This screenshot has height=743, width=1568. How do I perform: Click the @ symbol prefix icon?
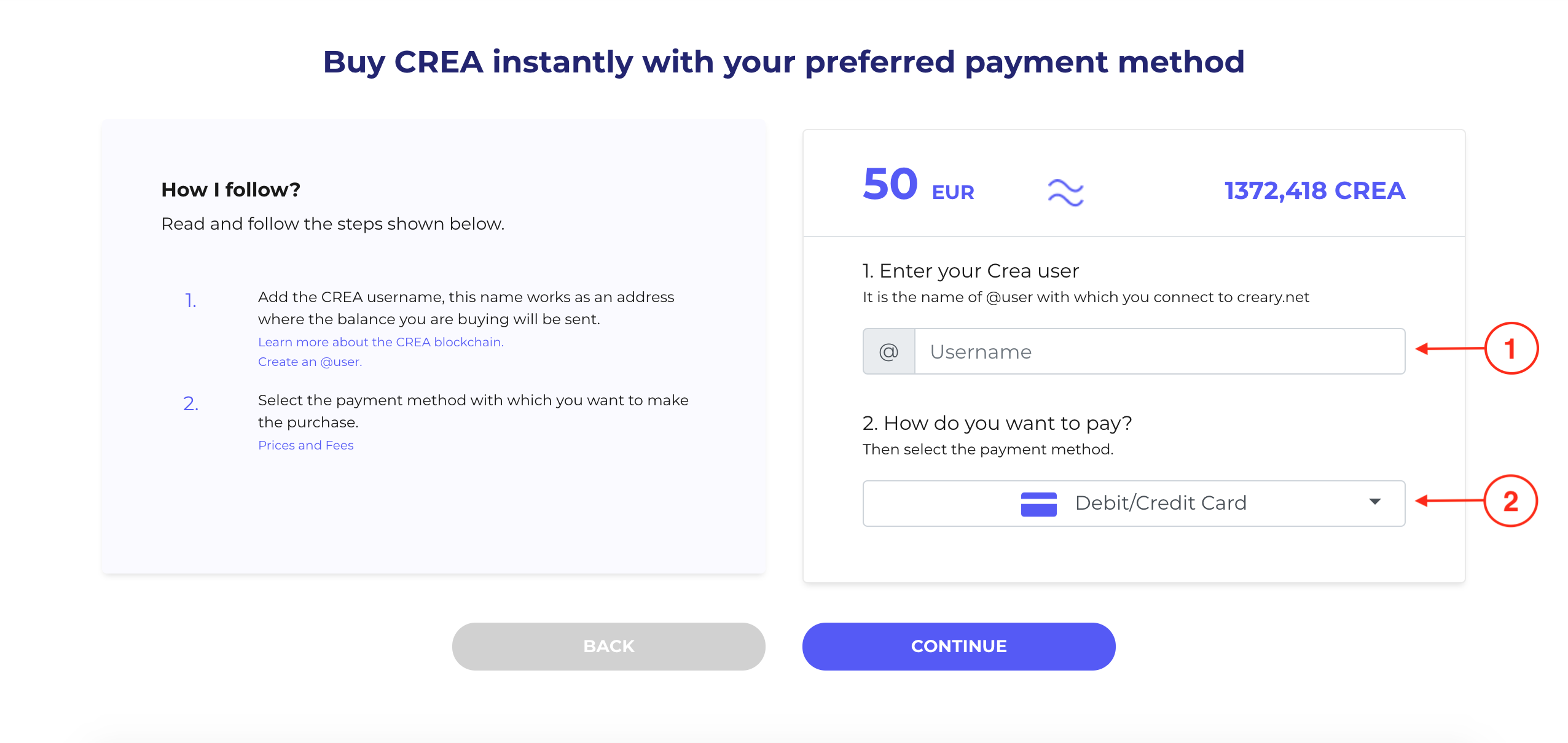[888, 351]
